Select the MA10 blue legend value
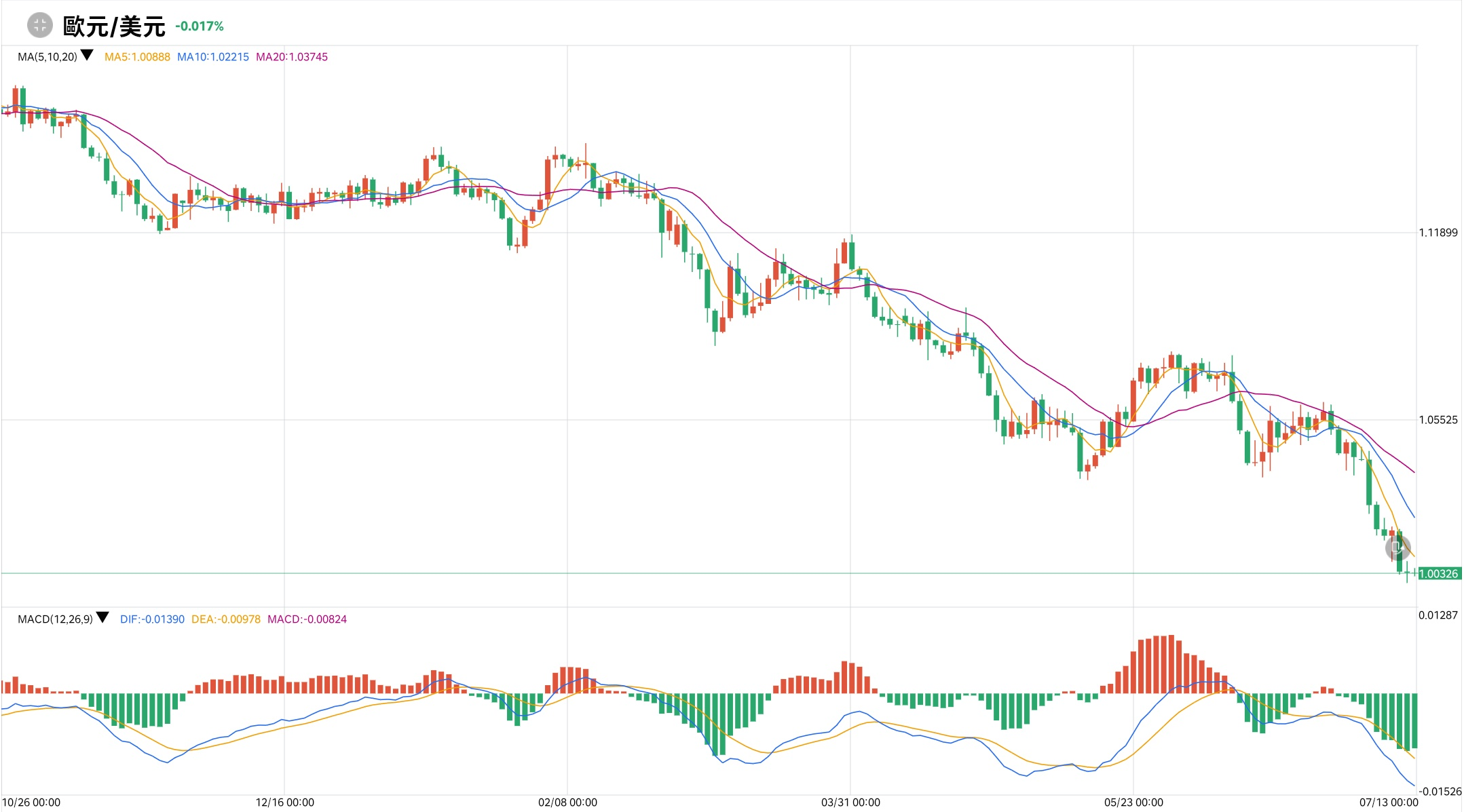Viewport: 1464px width, 812px height. click(213, 57)
